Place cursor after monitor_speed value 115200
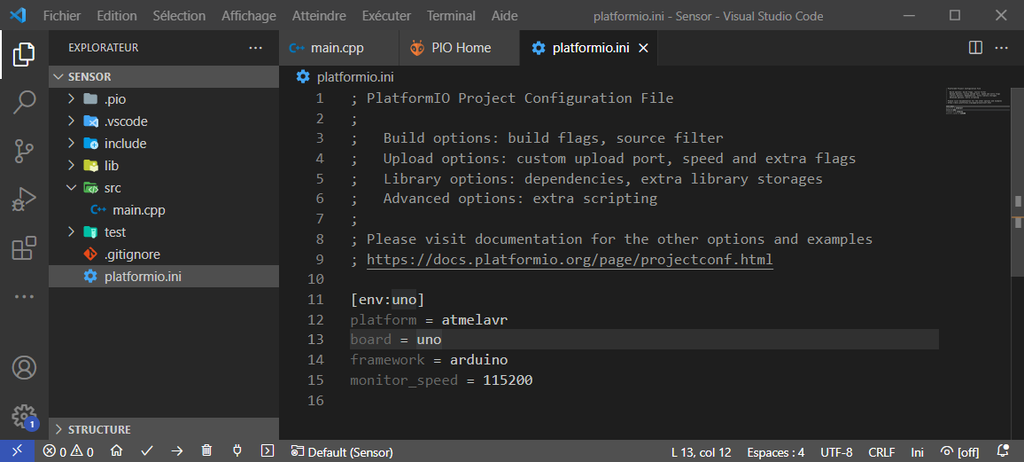The height and width of the screenshot is (462, 1024). coord(534,380)
